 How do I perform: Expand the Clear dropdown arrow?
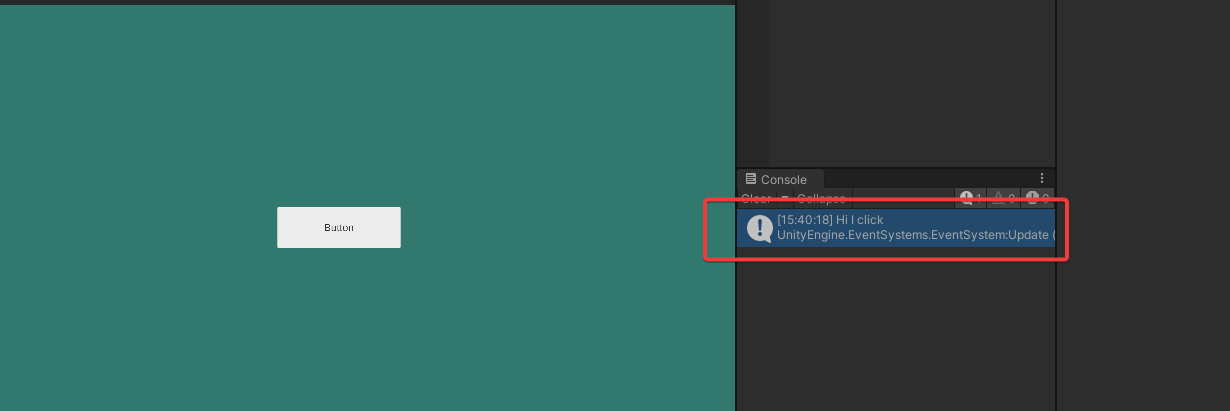click(x=784, y=198)
